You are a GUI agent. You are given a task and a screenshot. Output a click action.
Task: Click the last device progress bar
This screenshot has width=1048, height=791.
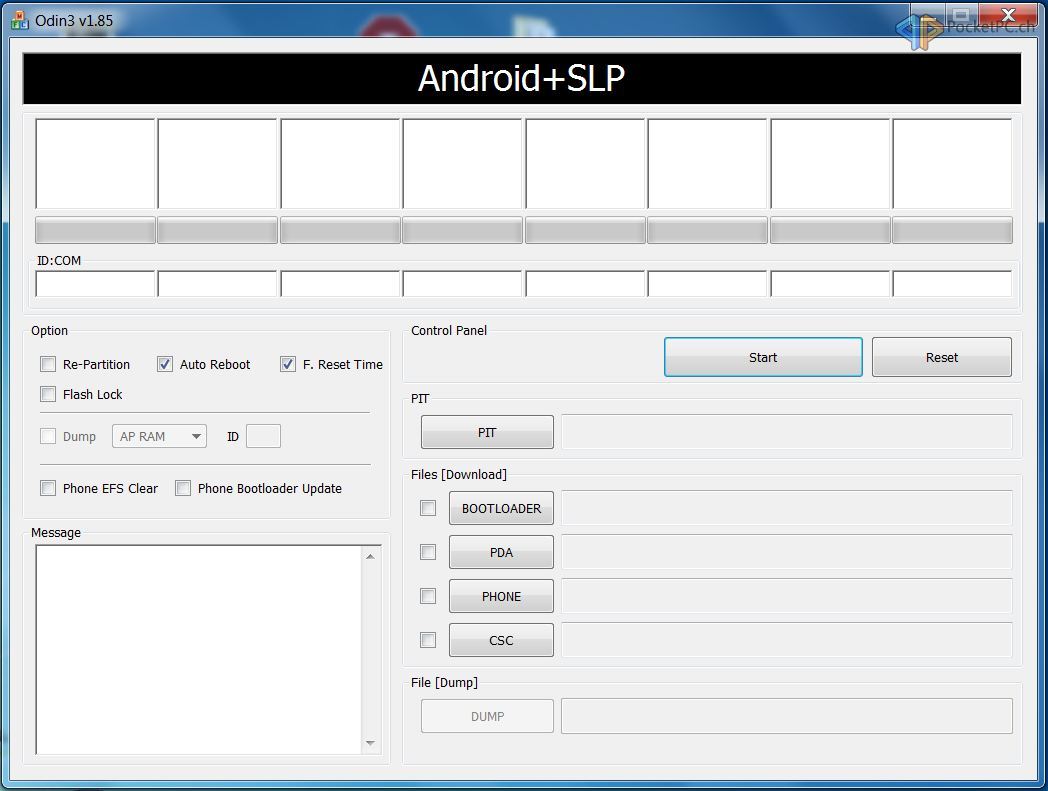[x=952, y=230]
